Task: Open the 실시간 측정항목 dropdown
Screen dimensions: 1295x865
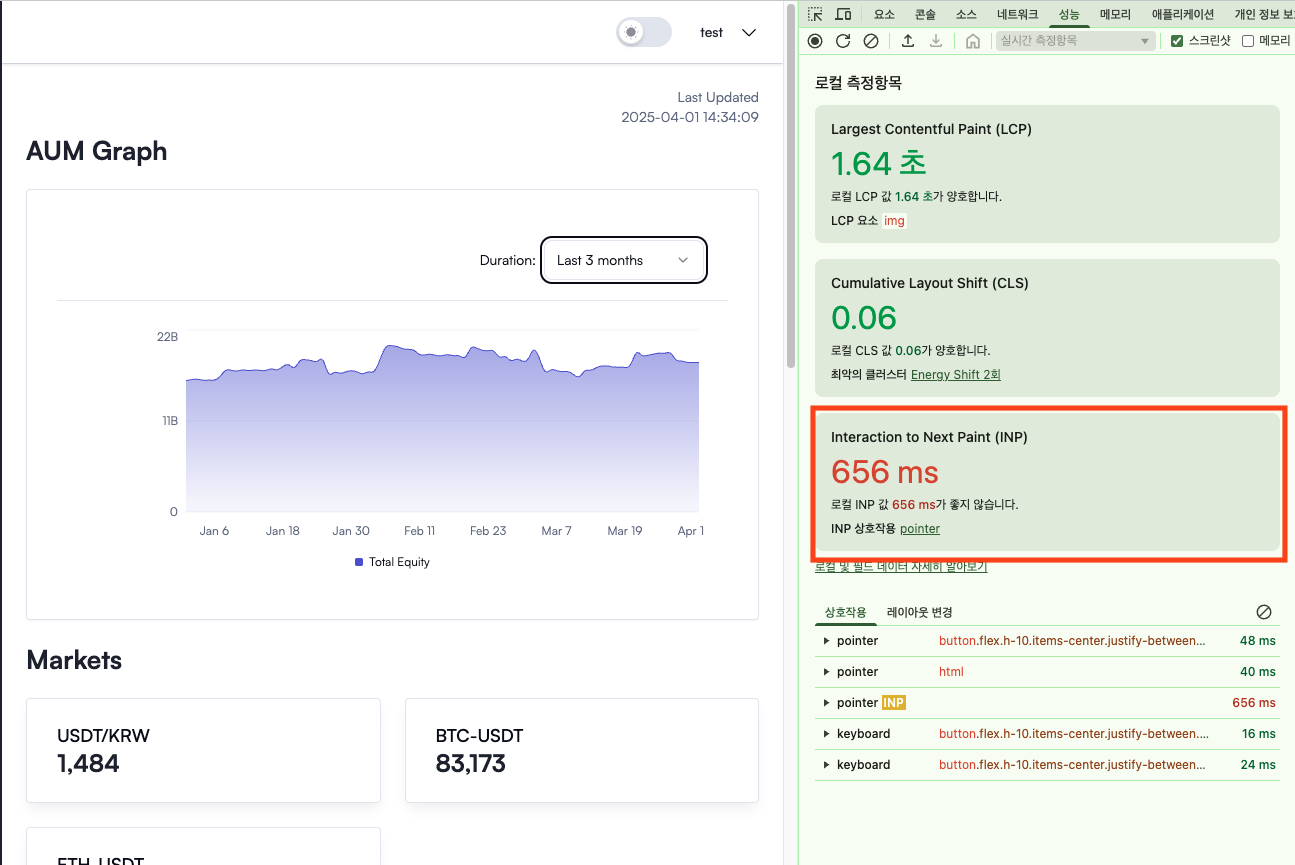Action: (x=1075, y=41)
